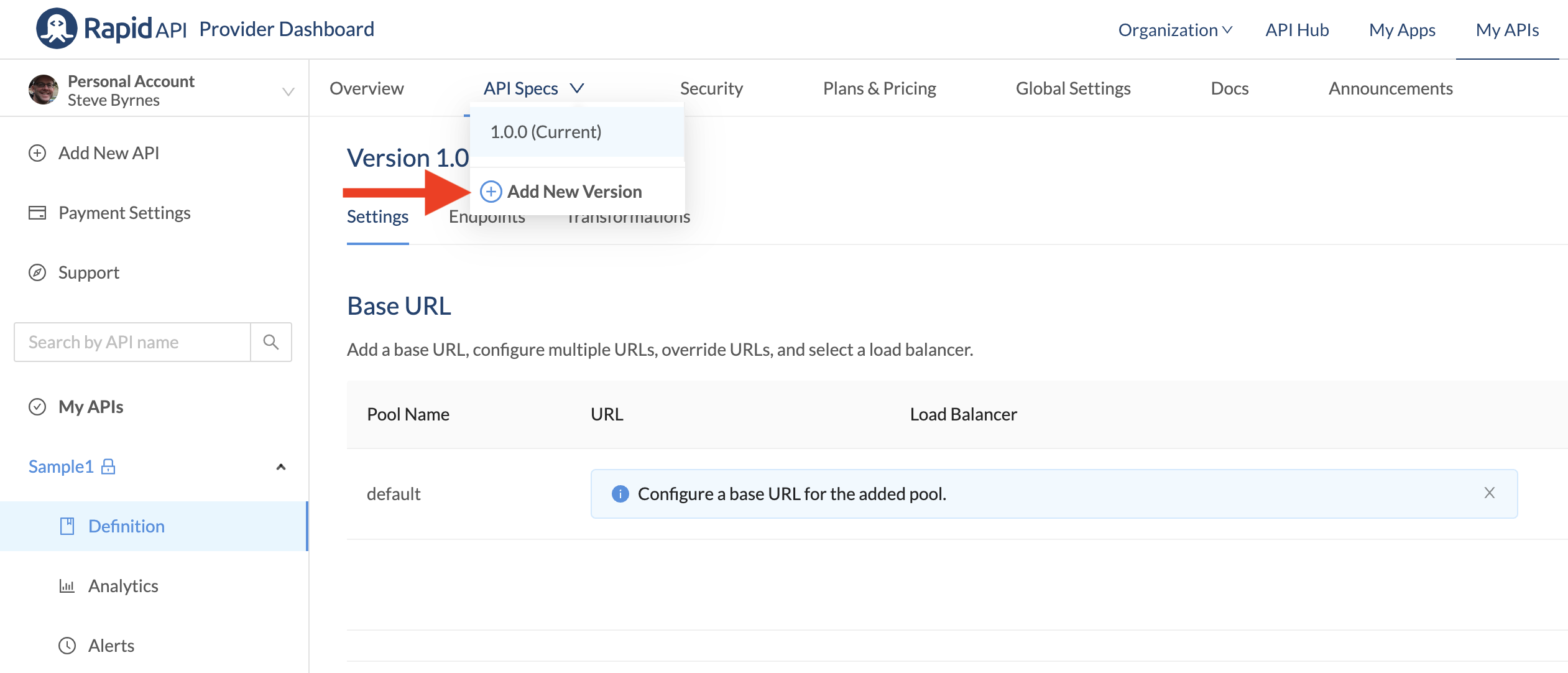Open My Apps link
This screenshot has width=1568, height=673.
(x=1402, y=30)
